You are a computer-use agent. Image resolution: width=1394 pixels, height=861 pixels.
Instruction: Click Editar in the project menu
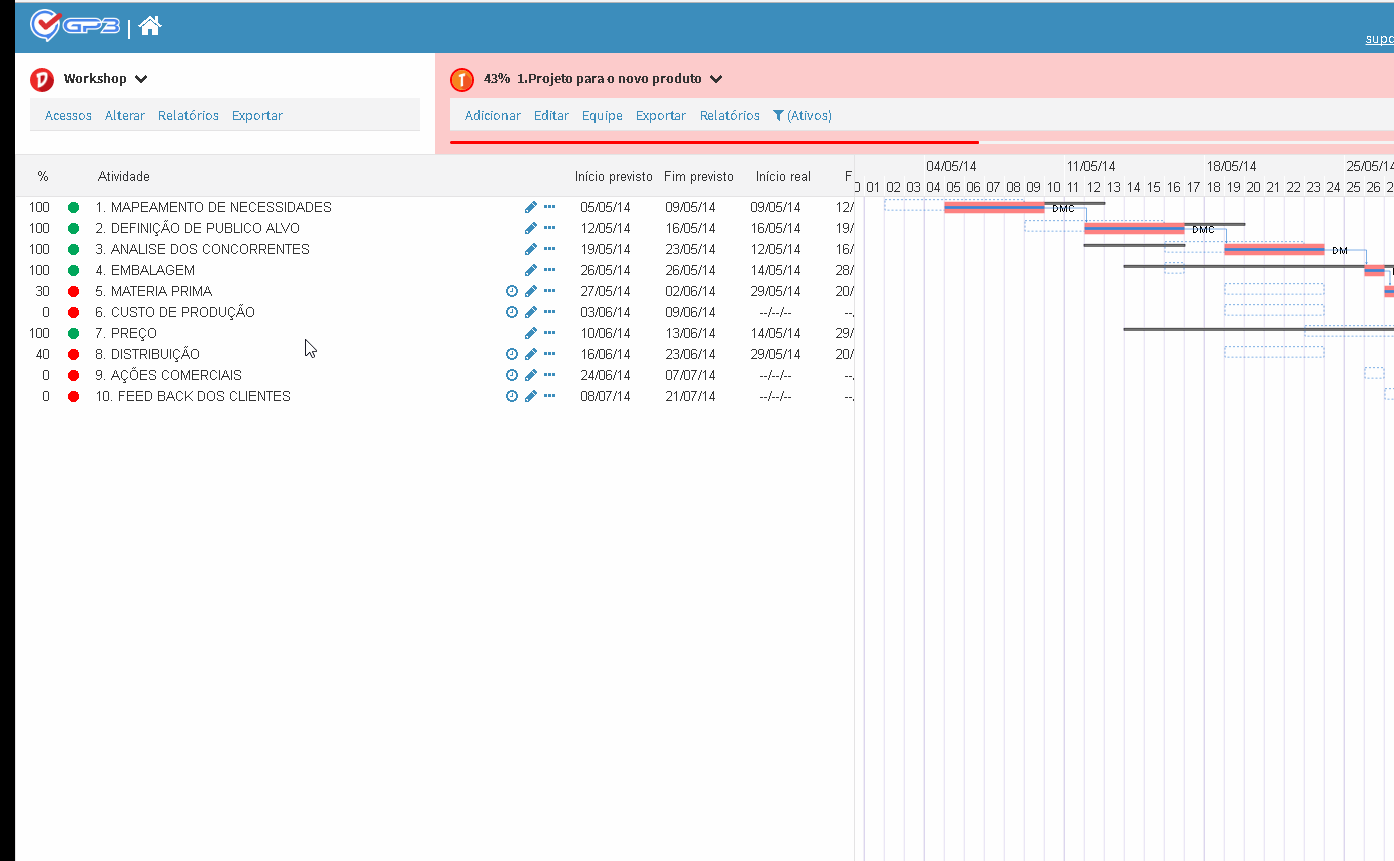(551, 116)
